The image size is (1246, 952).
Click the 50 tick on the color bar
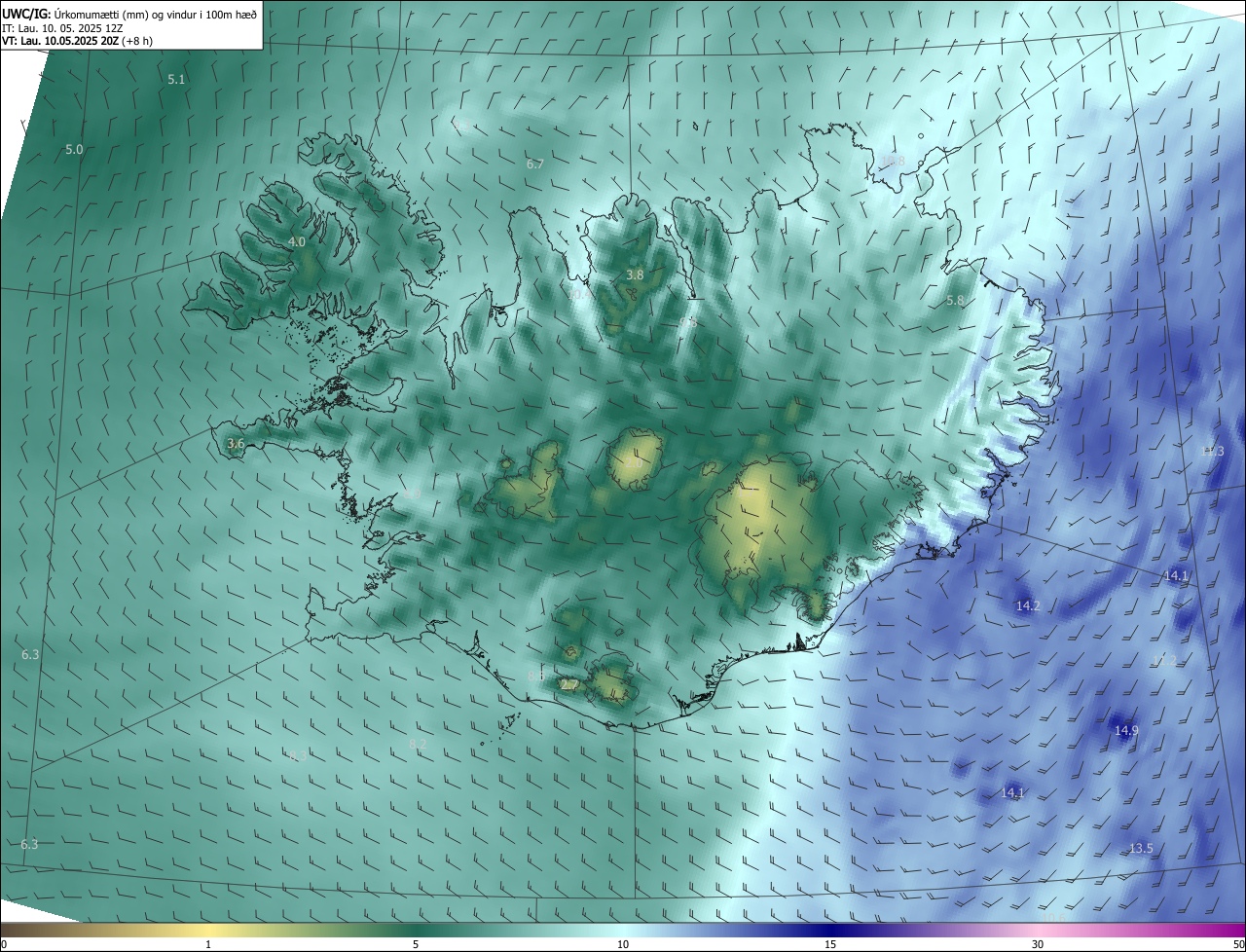coord(1238,944)
